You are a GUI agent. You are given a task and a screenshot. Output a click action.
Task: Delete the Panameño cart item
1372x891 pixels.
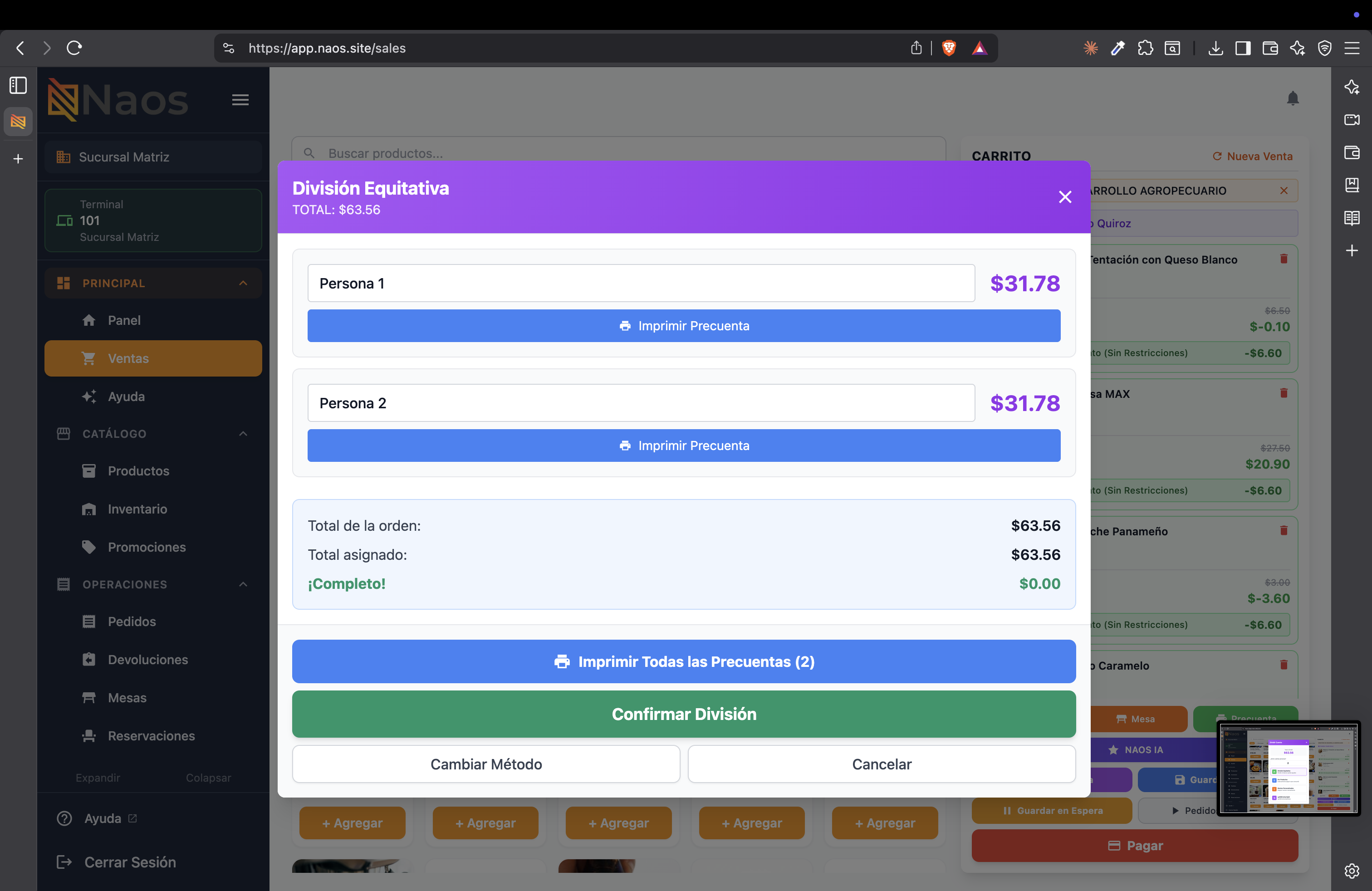tap(1284, 530)
